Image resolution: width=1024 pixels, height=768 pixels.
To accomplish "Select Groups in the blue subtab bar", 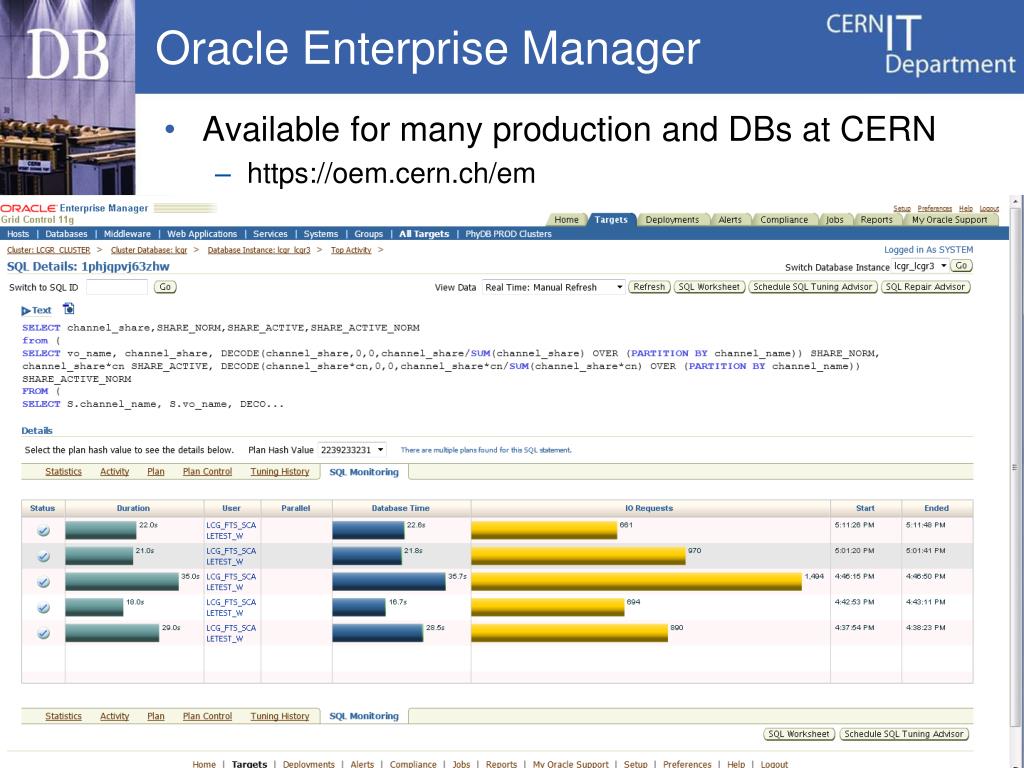I will point(368,234).
